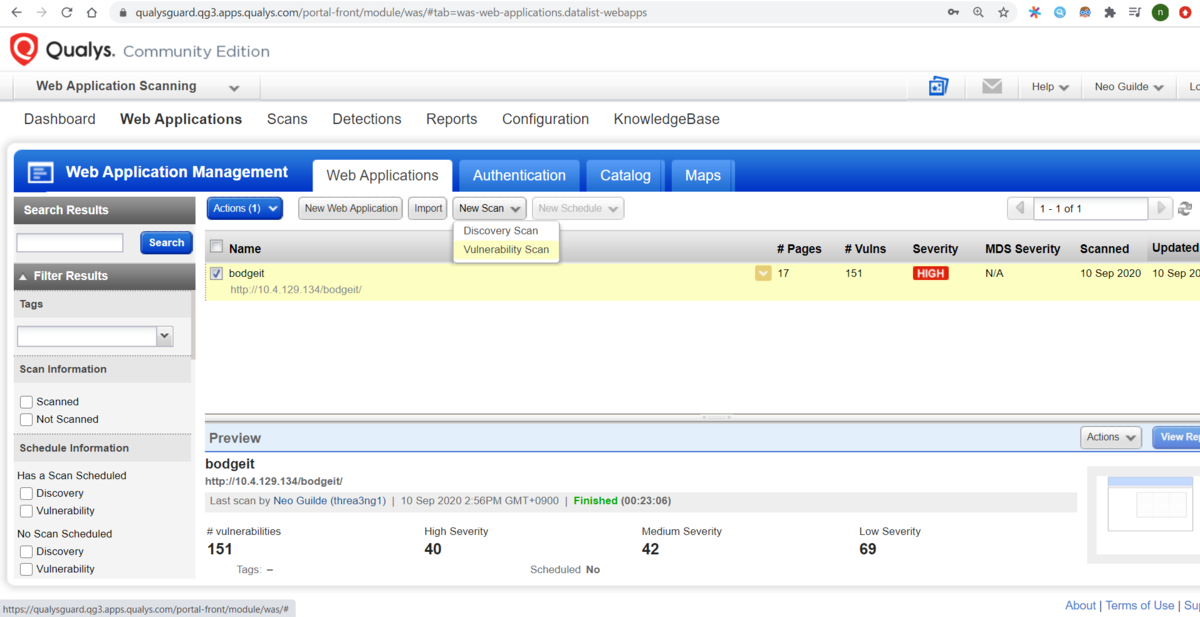This screenshot has height=617, width=1200.
Task: Open New Schedule dropdown
Action: tap(578, 208)
